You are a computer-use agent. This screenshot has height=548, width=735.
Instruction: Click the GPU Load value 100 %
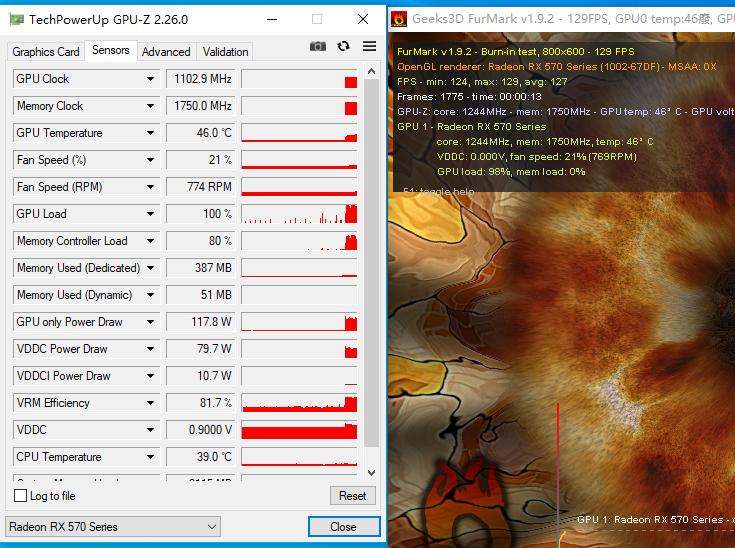tap(200, 214)
